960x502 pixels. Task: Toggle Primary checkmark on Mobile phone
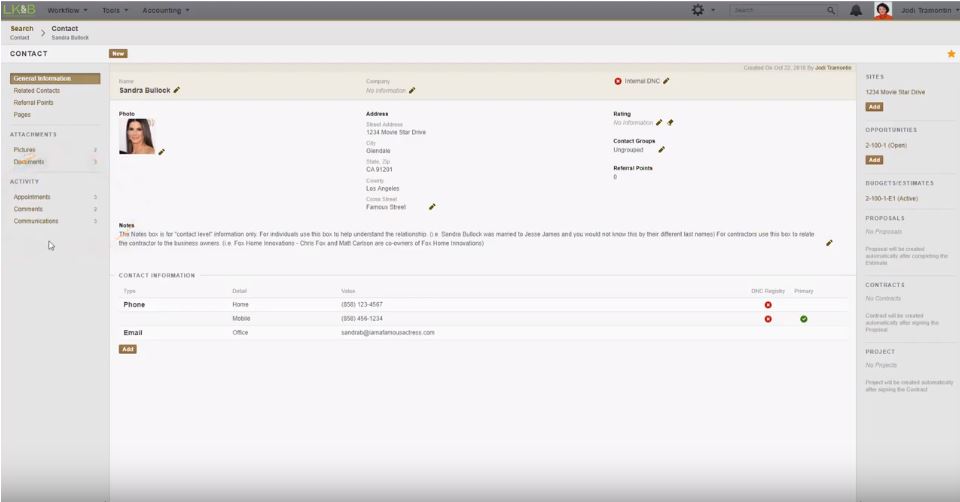point(804,319)
